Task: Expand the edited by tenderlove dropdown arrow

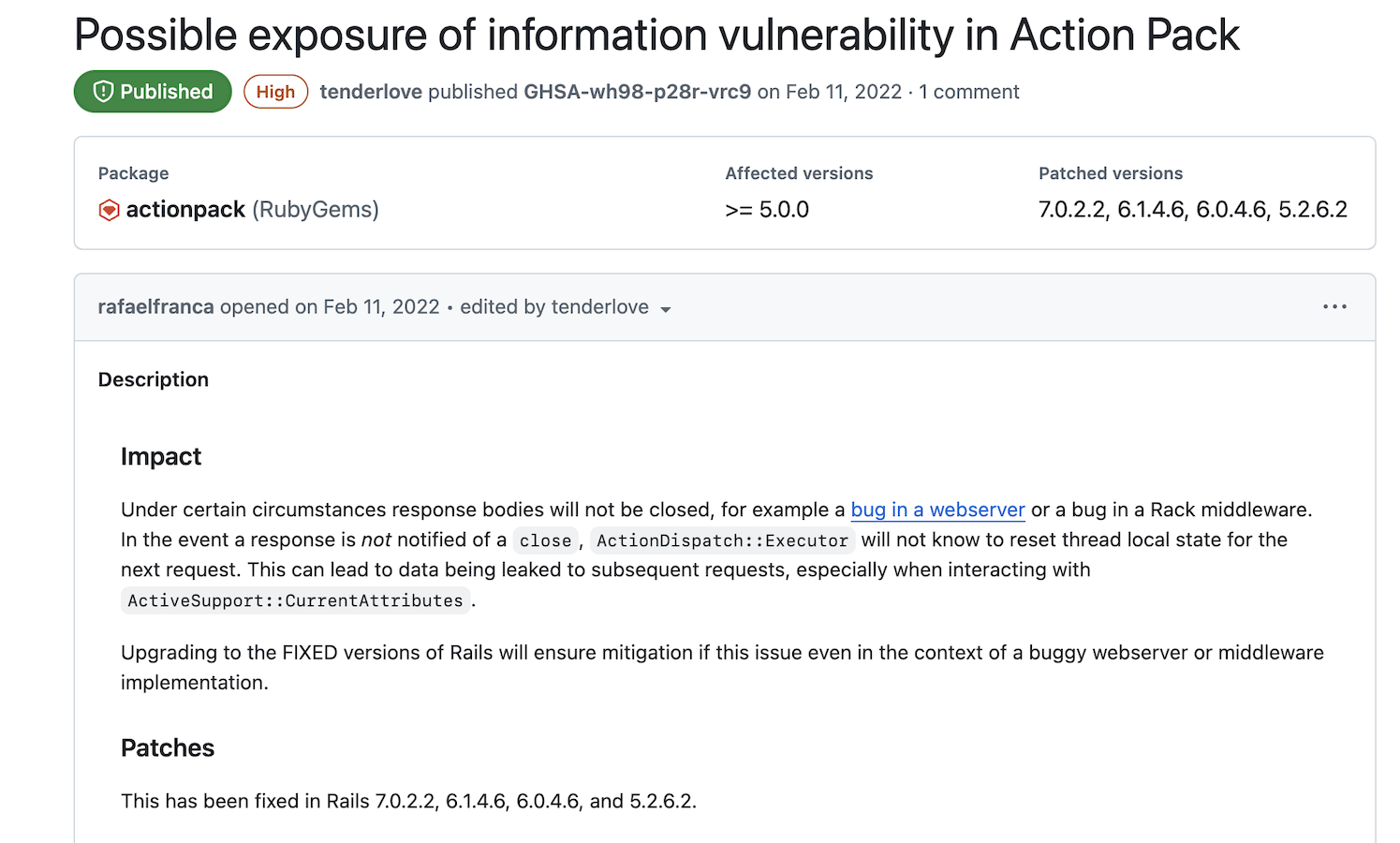Action: [666, 309]
